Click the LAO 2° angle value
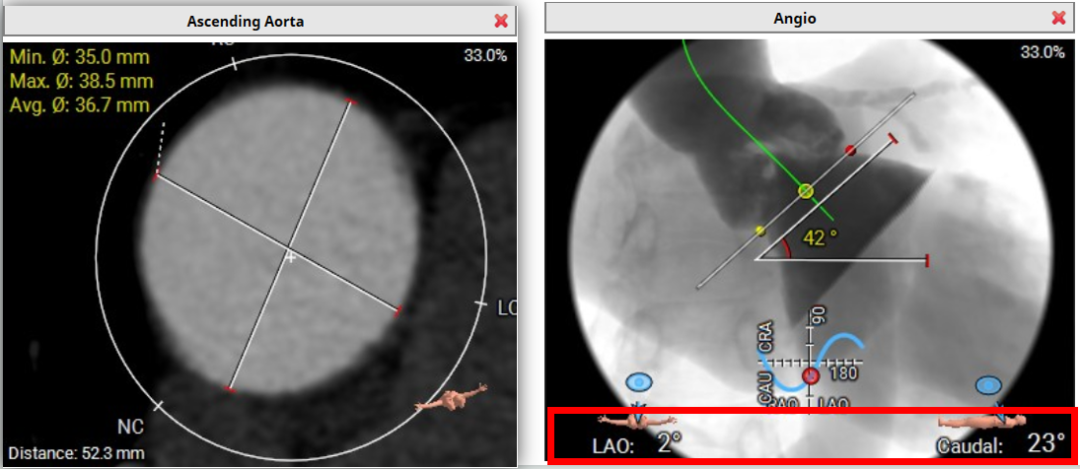Screen dimensions: 1080x469 pyautogui.click(x=668, y=441)
